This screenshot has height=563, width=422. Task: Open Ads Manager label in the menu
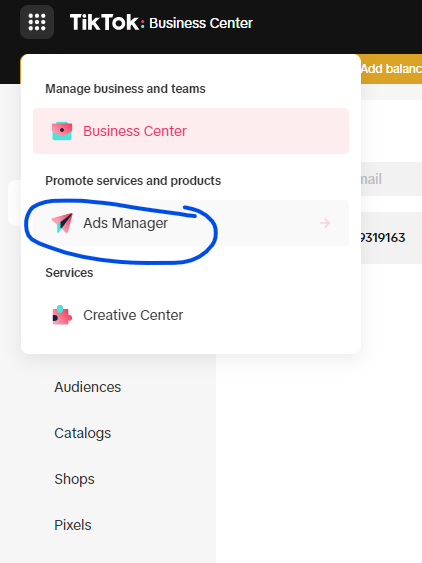125,223
